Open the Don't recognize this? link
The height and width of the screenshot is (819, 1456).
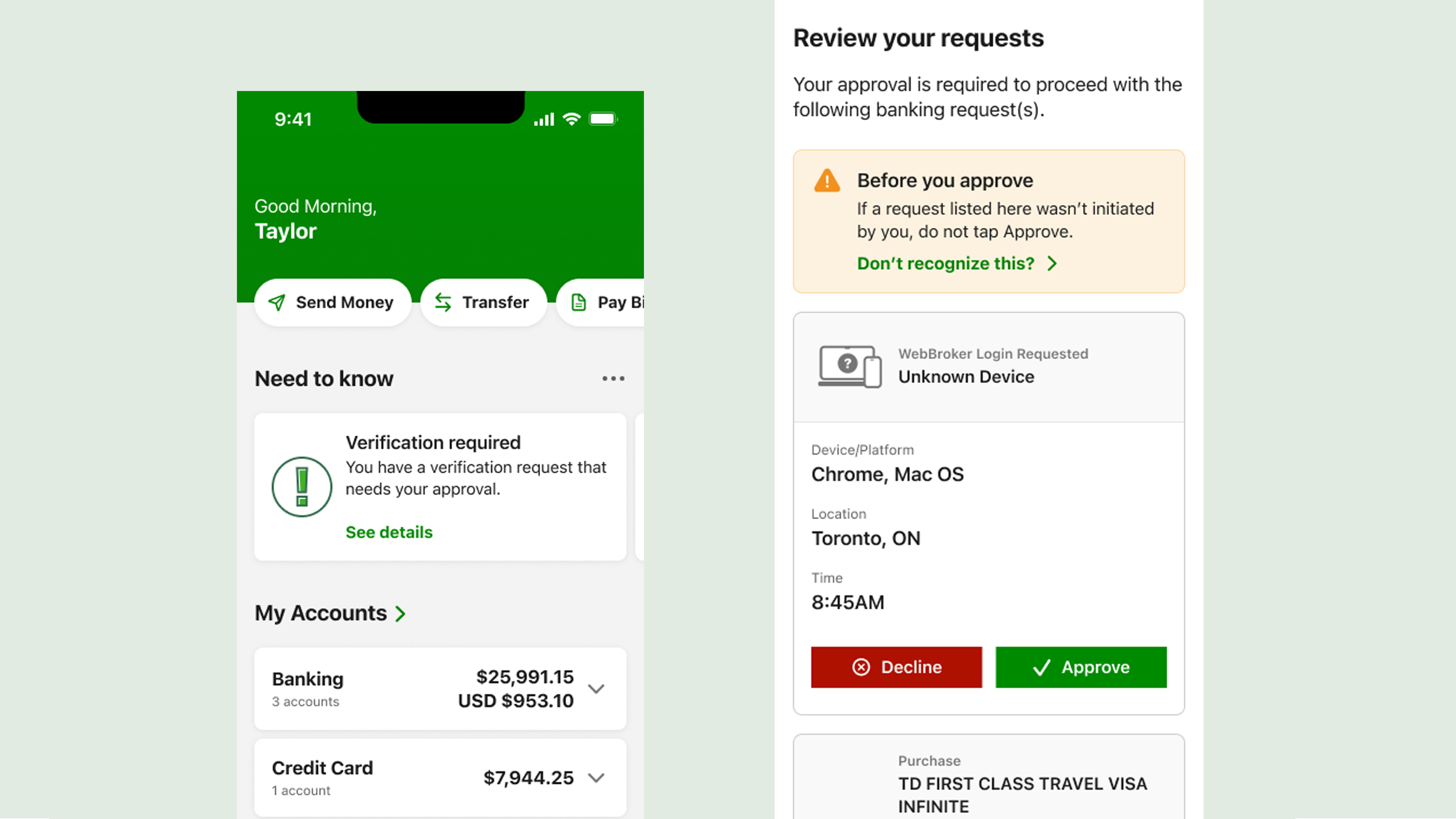tap(946, 263)
